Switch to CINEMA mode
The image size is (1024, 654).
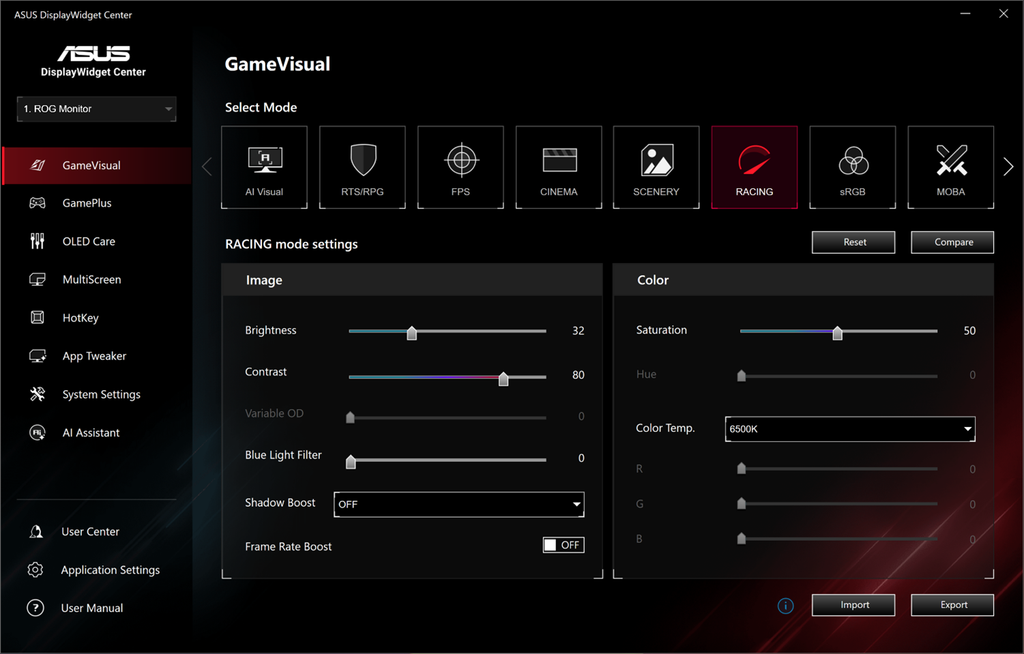pyautogui.click(x=558, y=167)
